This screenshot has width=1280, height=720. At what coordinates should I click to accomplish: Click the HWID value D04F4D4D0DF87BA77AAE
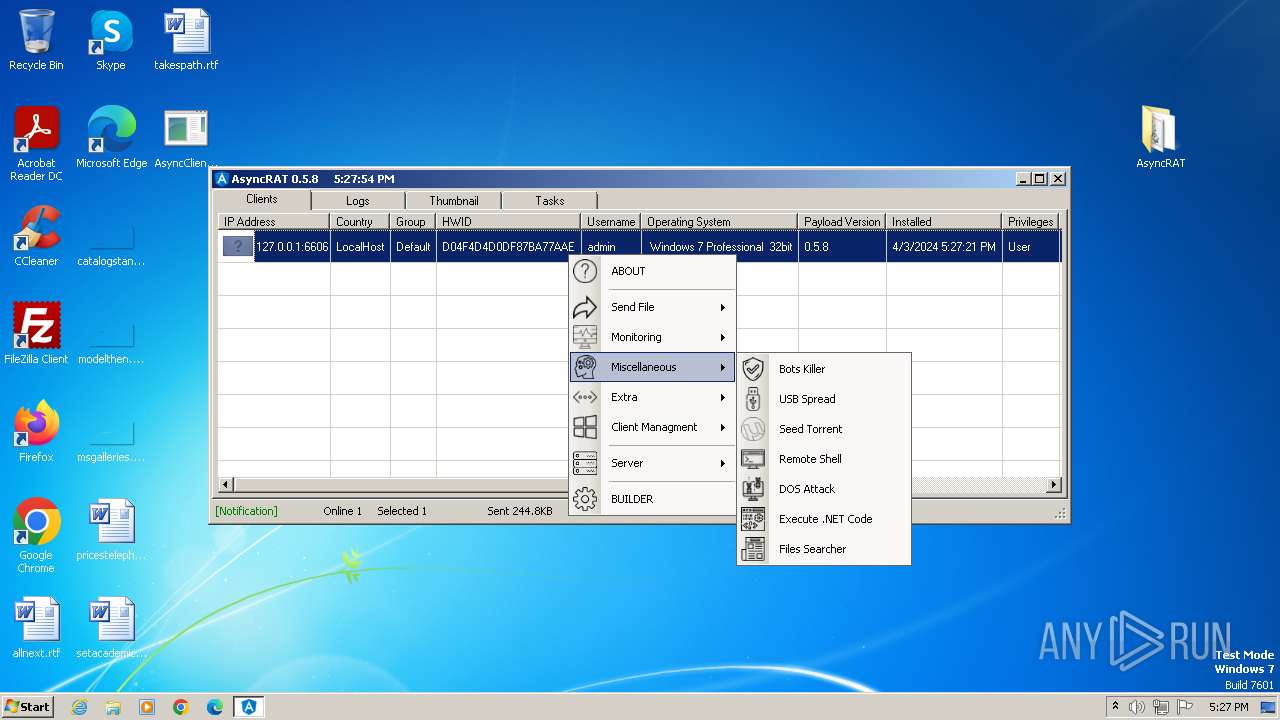pos(508,247)
